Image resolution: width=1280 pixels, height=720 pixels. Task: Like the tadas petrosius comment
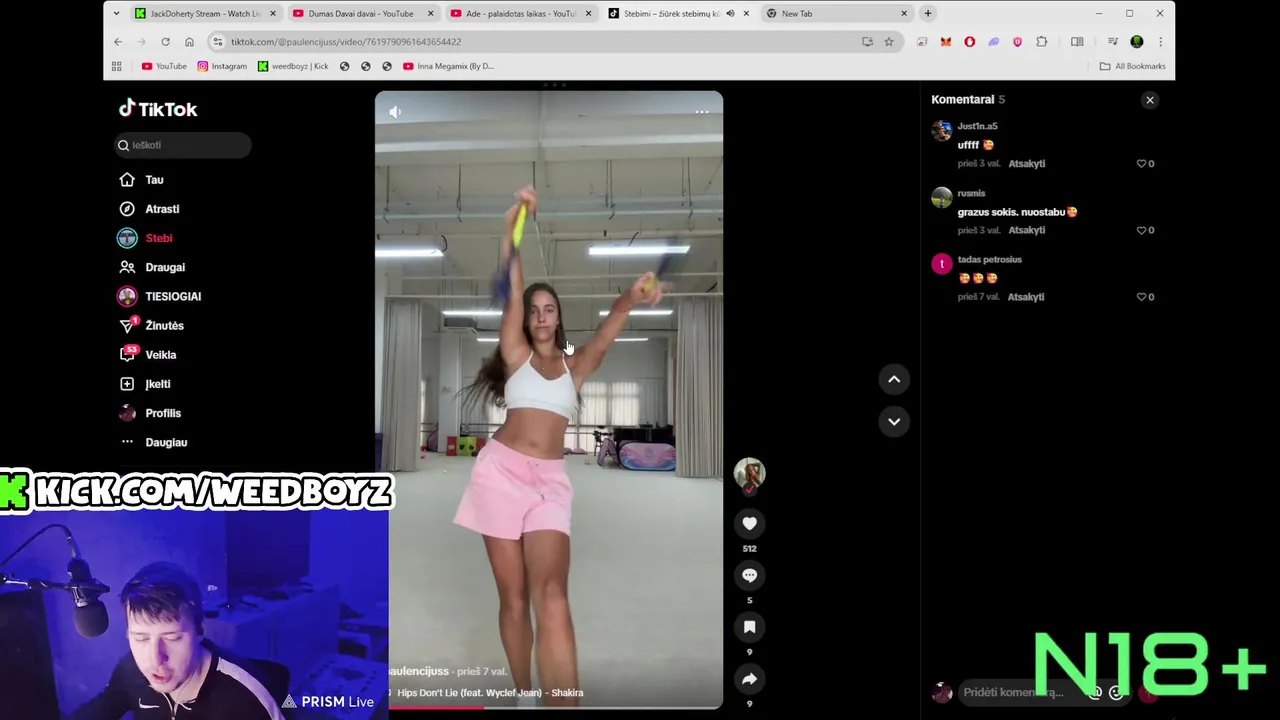tap(1141, 297)
